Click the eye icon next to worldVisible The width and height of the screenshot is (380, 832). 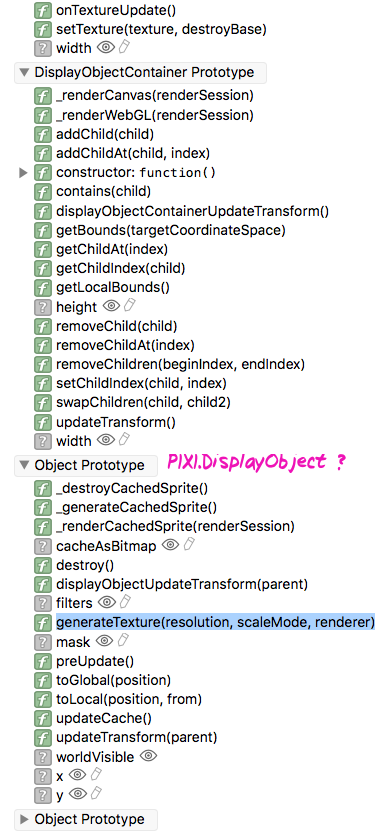coord(148,756)
